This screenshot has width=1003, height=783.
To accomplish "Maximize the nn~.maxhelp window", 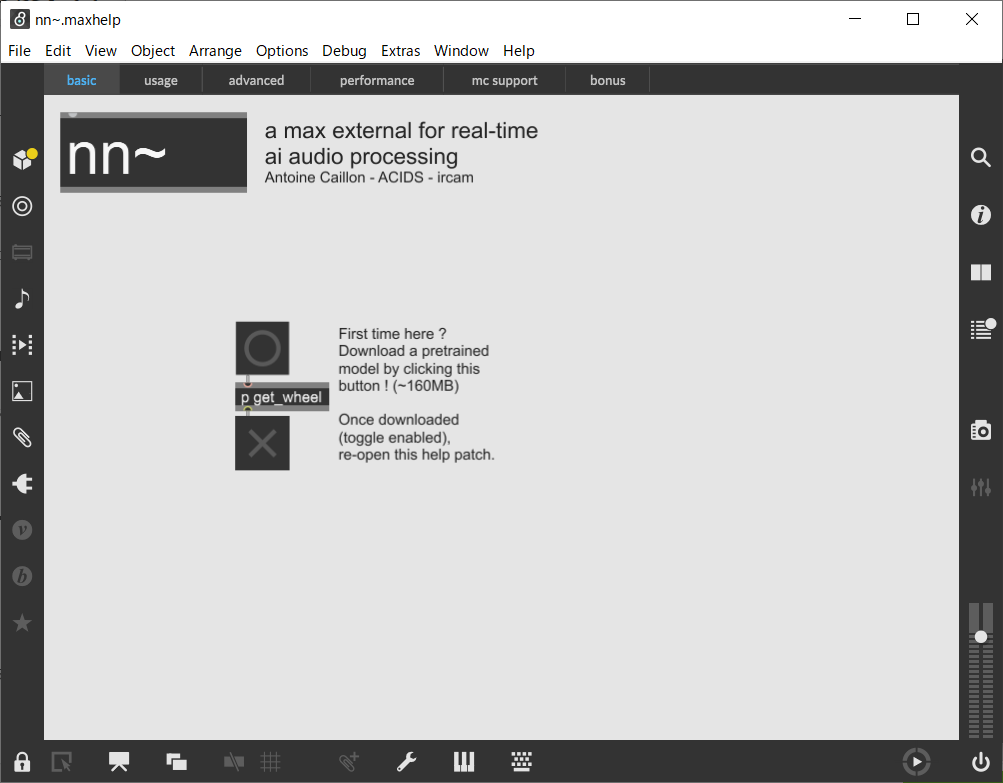I will (x=913, y=19).
